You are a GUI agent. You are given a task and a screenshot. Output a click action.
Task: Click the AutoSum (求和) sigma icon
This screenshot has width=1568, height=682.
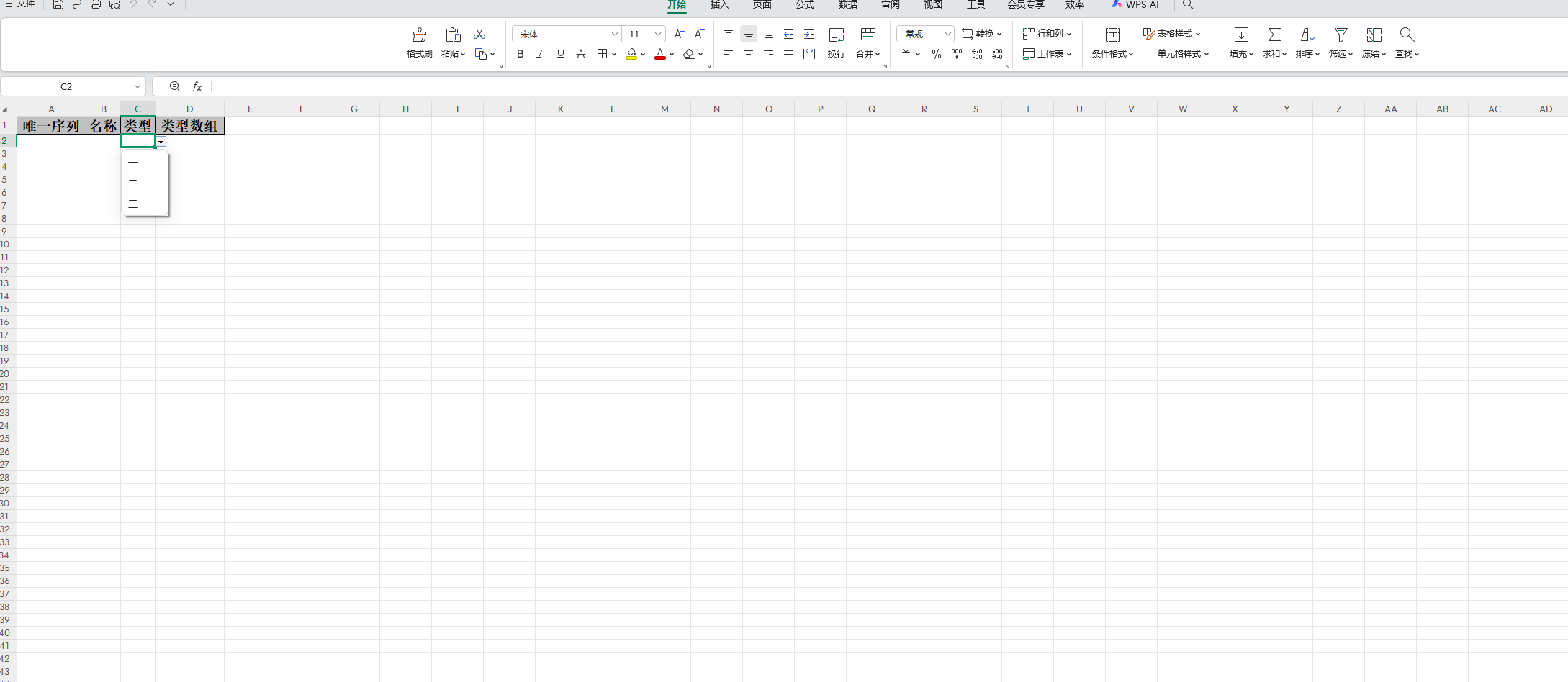1274,35
